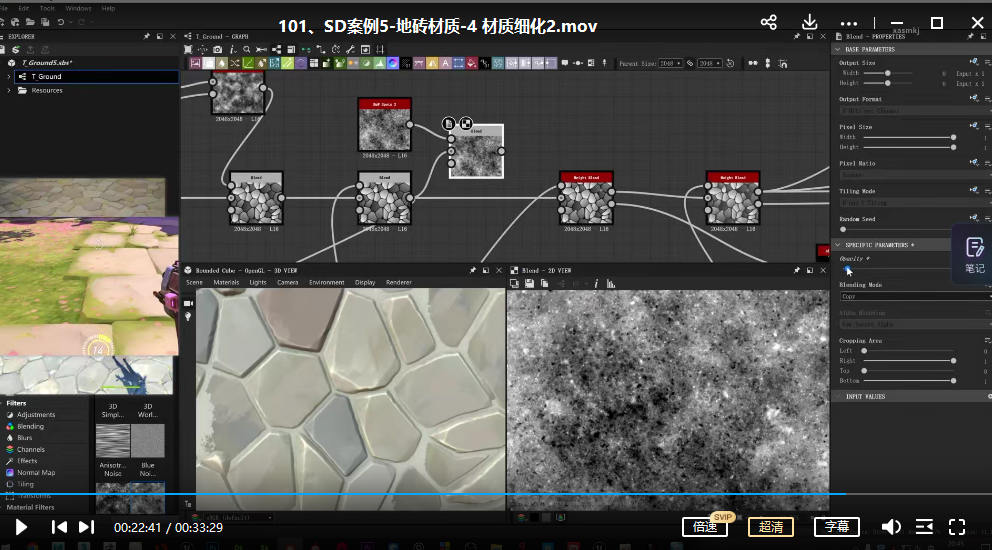
Task: Change video quality via 超清 button
Action: click(x=771, y=527)
